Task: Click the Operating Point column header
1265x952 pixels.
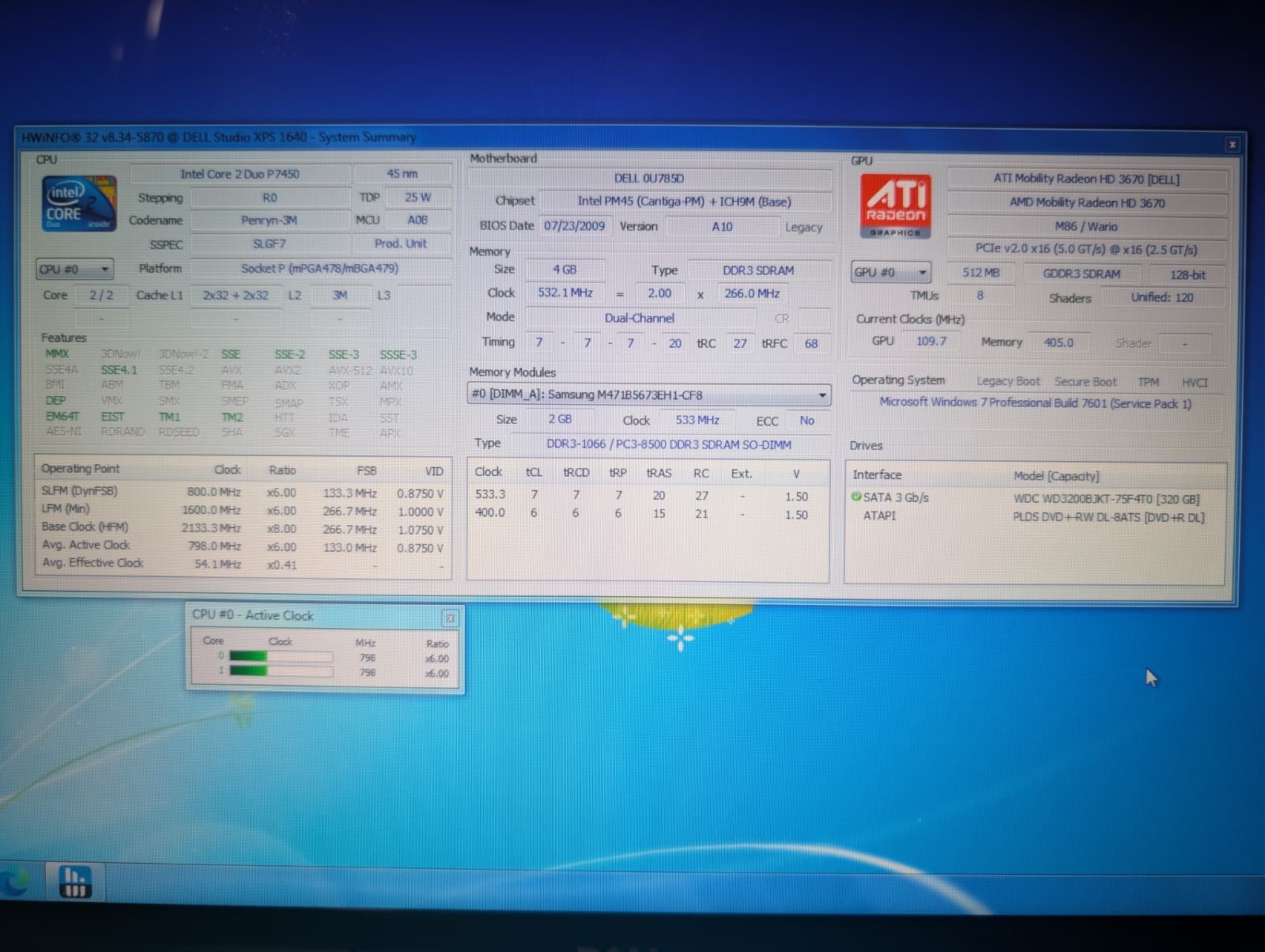Action: [x=81, y=468]
